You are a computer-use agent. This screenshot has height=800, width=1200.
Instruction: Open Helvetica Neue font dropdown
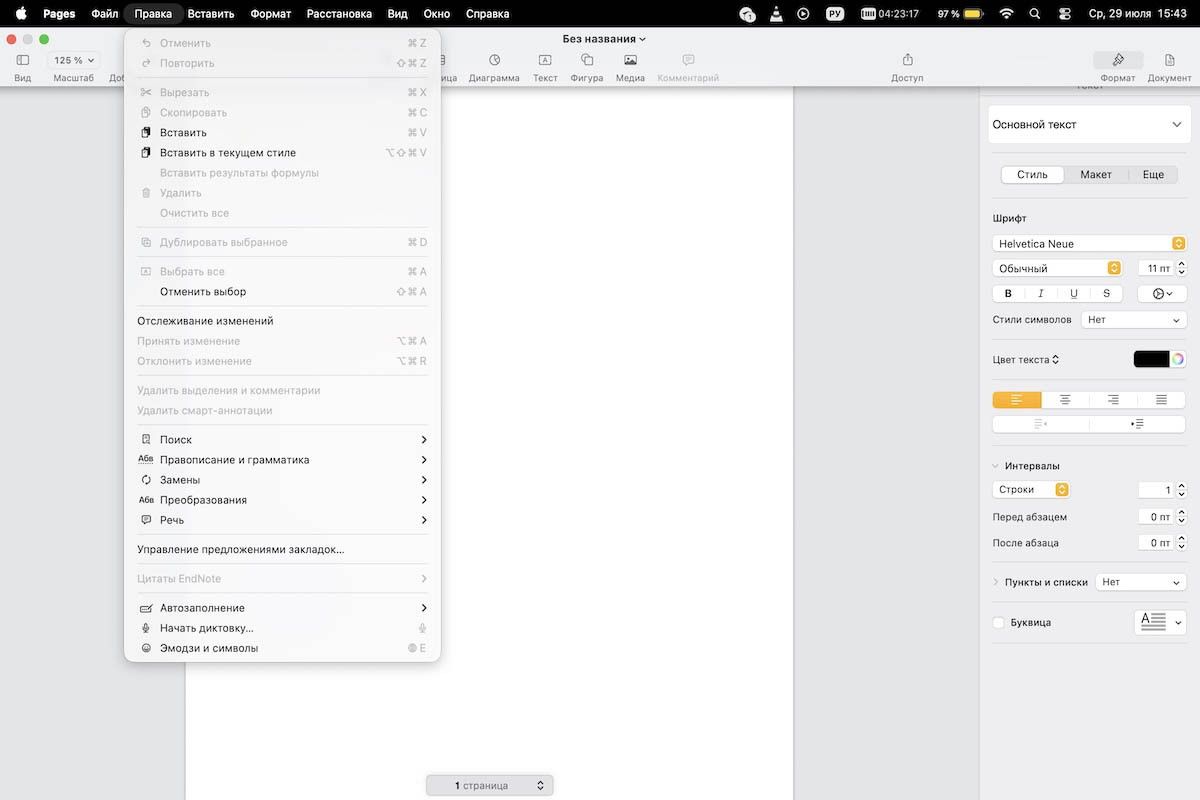click(1089, 244)
